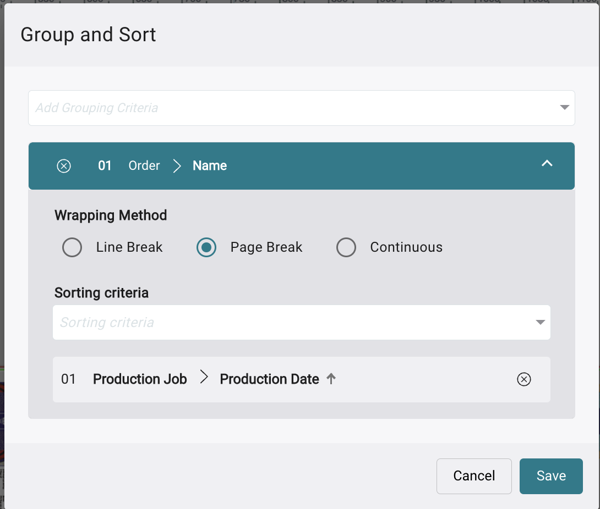
Task: Collapse the Order Name group panel
Action: [547, 164]
